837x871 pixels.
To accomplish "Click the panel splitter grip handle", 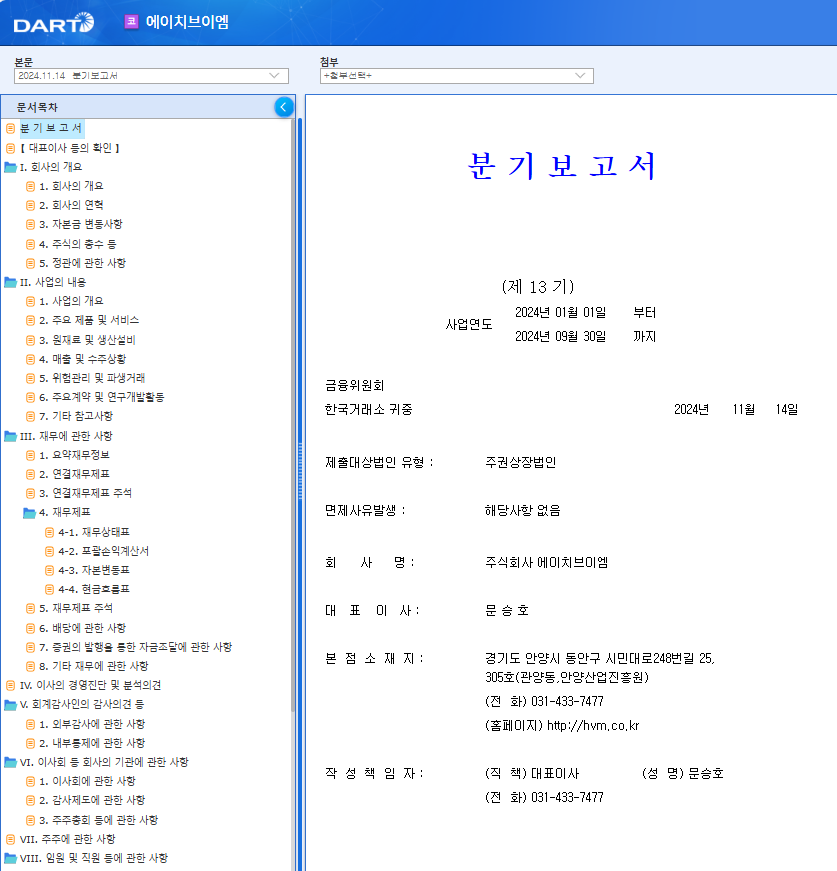I will pos(300,471).
